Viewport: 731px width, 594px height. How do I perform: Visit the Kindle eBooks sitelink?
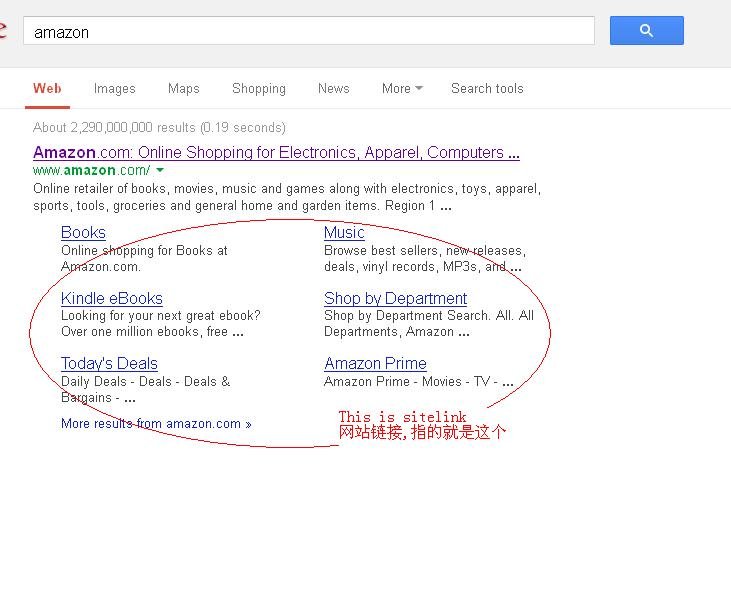(x=111, y=299)
